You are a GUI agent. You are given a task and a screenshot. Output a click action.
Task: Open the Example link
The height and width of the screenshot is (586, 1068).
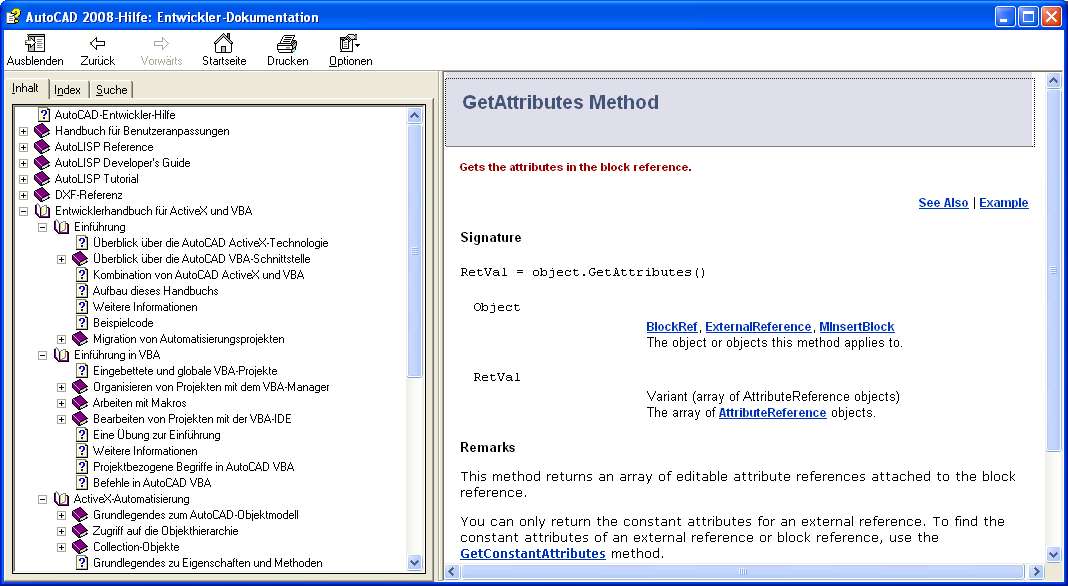click(1003, 202)
